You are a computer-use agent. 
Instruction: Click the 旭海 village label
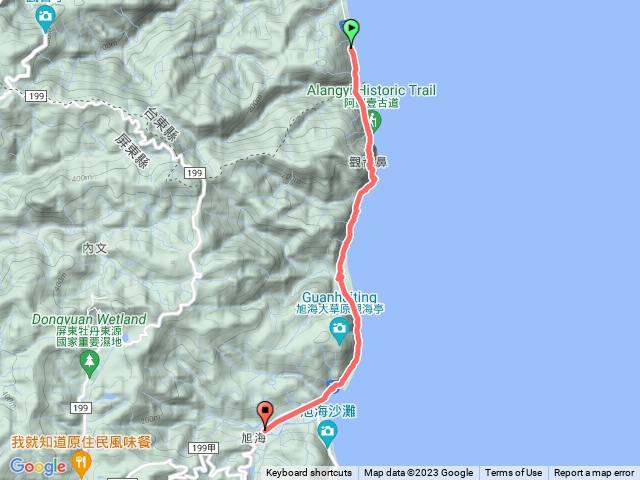coord(253,438)
